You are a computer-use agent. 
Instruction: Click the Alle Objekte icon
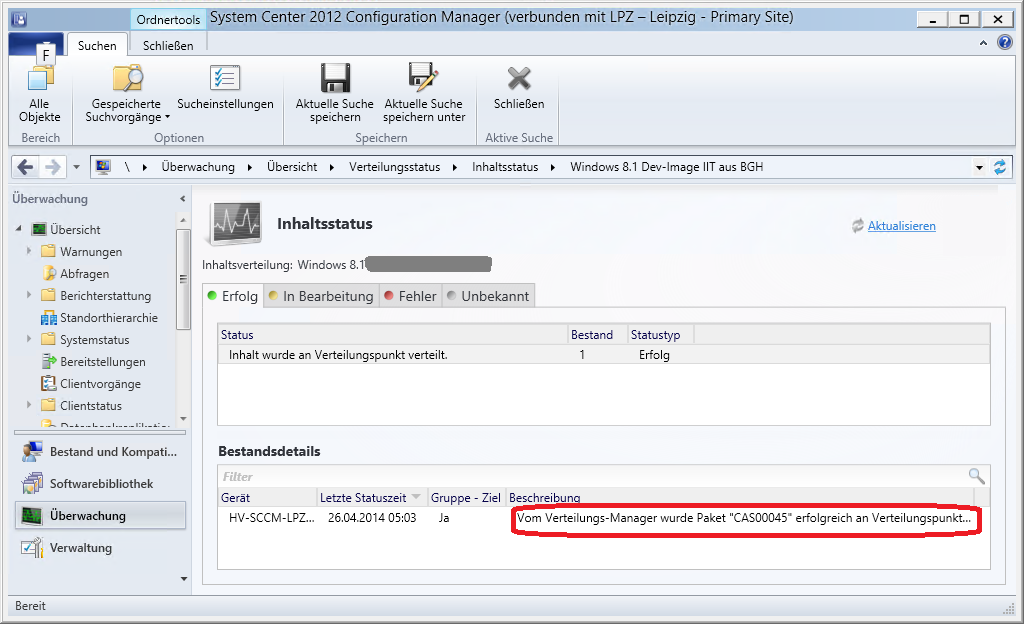click(x=40, y=77)
